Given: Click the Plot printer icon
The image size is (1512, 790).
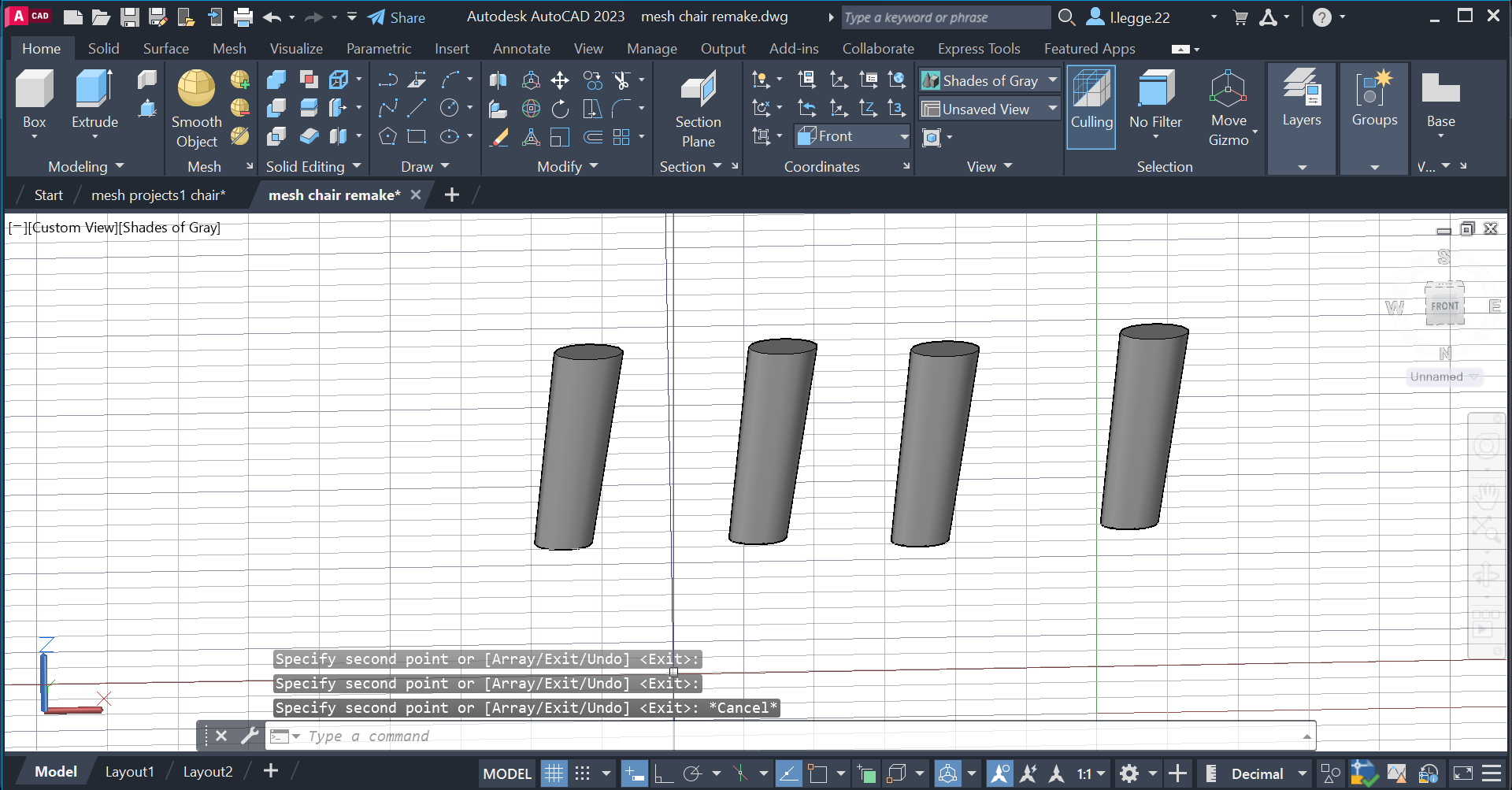Looking at the screenshot, I should (x=243, y=17).
